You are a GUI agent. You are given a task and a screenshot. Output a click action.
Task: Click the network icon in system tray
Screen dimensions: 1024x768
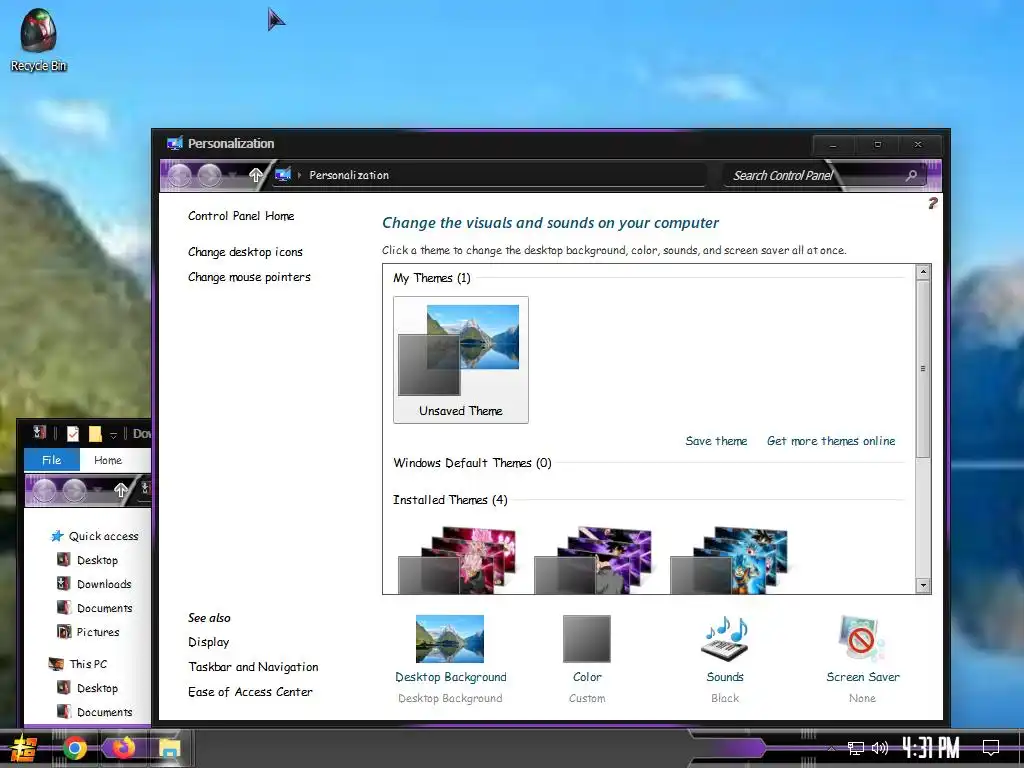click(x=855, y=748)
